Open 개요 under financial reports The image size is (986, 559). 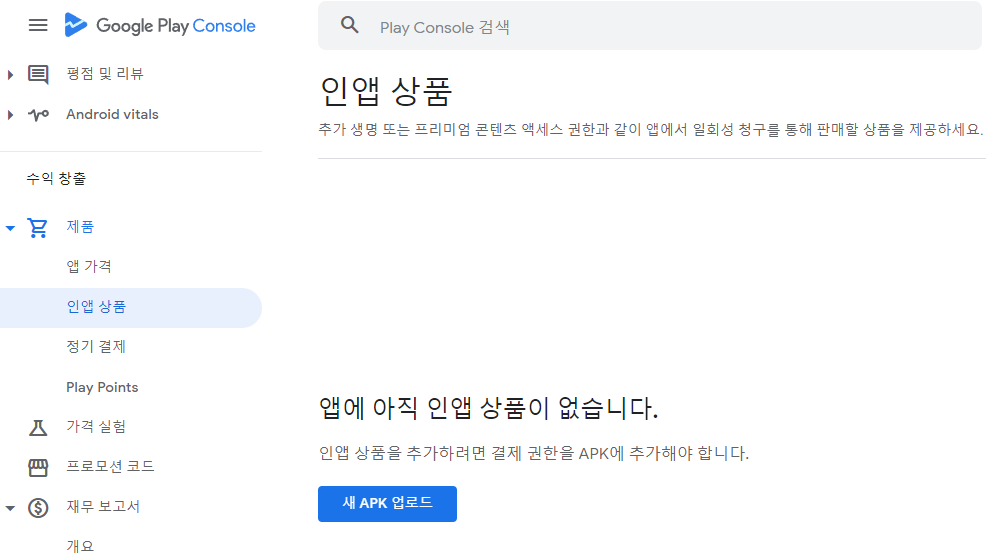pos(80,546)
